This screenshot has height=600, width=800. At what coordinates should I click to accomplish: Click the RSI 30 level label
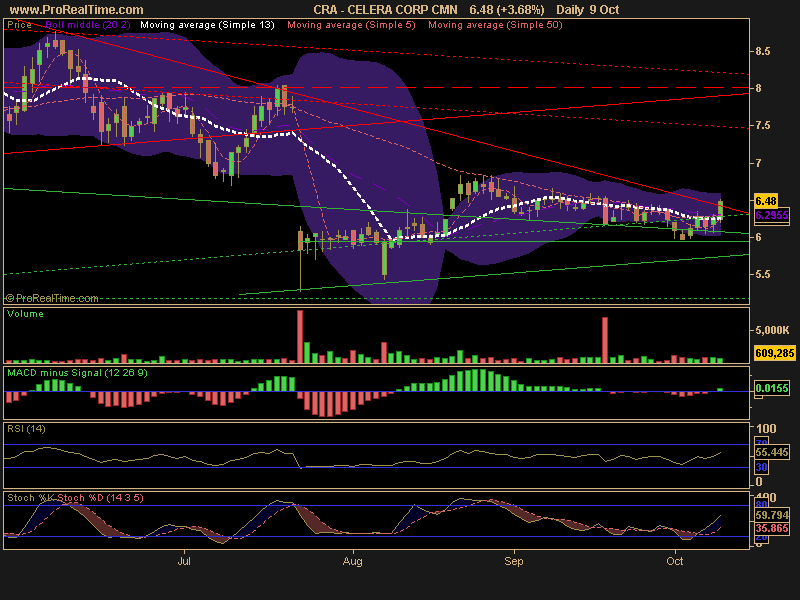click(761, 467)
